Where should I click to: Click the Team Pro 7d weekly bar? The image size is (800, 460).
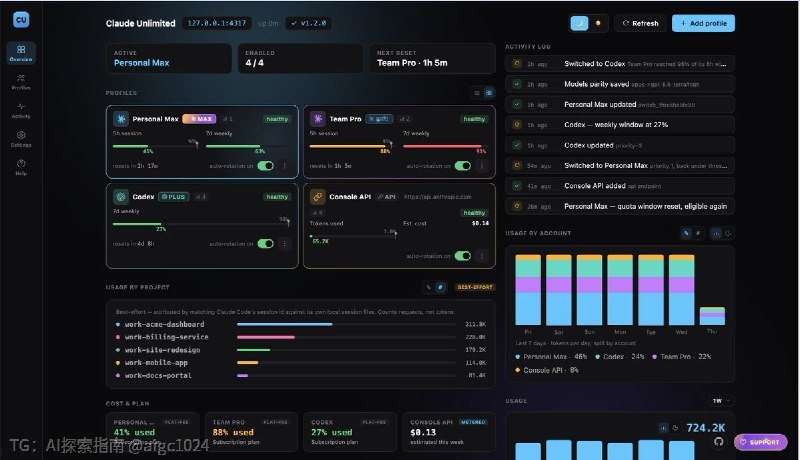tap(444, 146)
